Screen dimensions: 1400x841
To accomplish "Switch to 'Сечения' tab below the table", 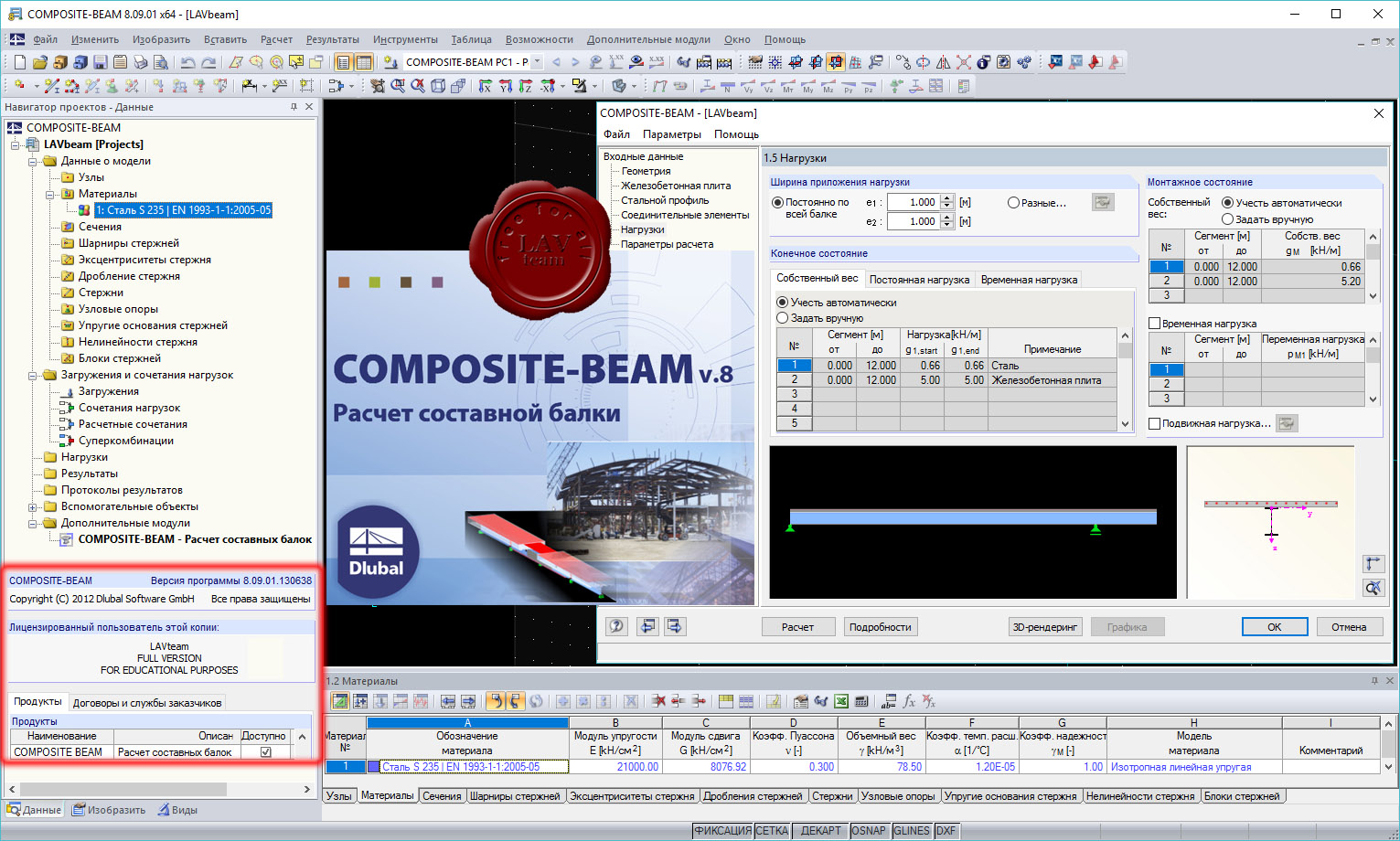I will (x=442, y=796).
